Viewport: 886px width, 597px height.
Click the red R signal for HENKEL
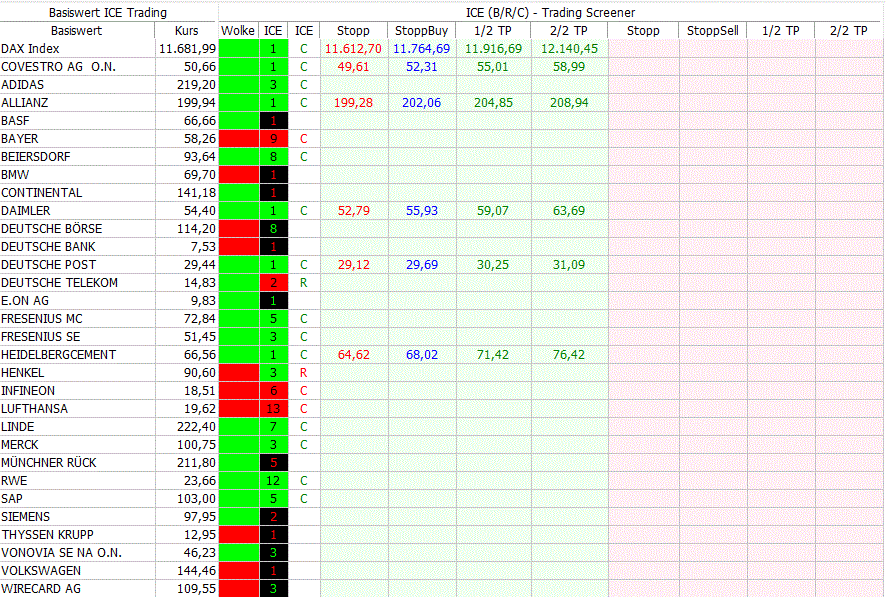coord(303,373)
